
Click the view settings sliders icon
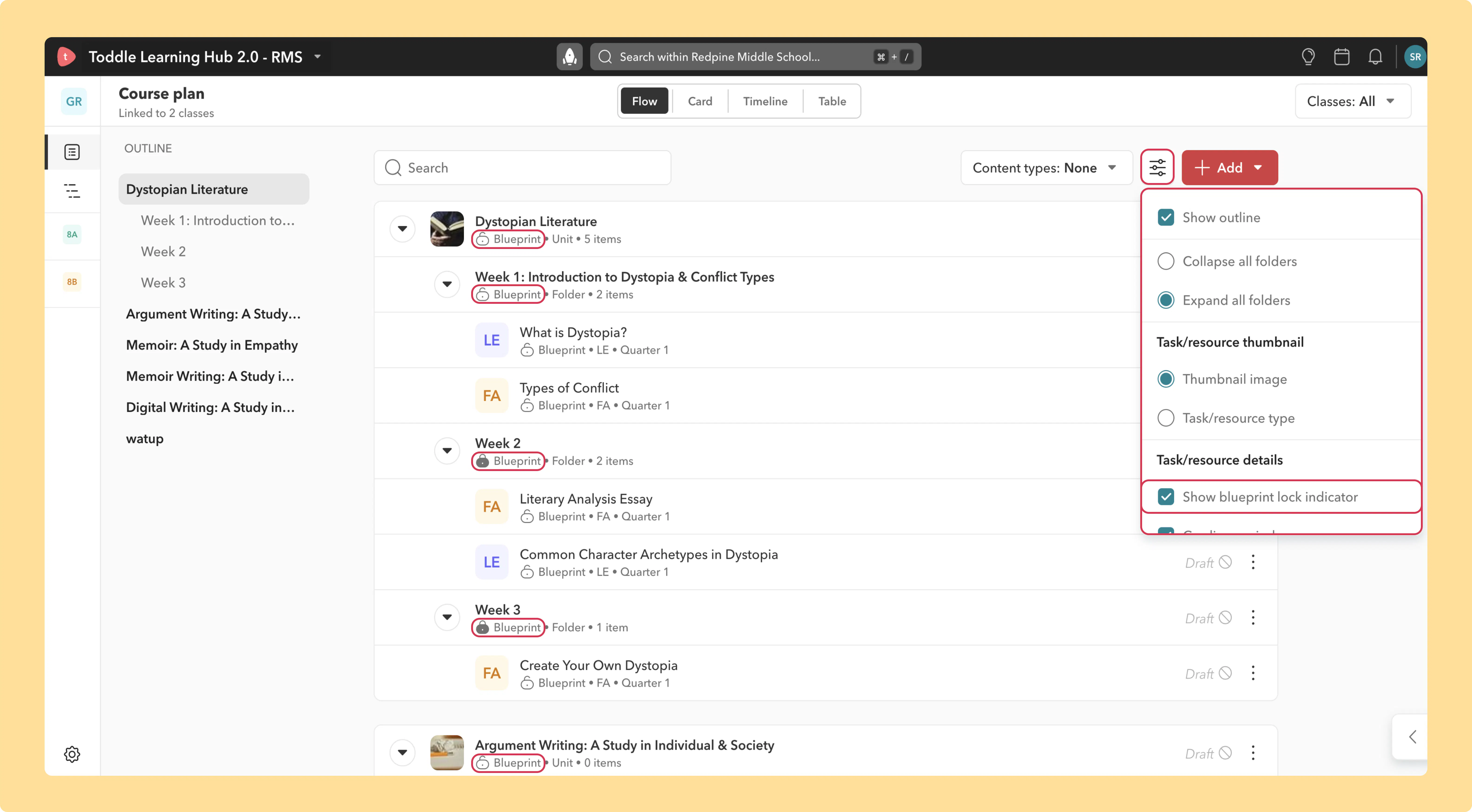click(x=1157, y=167)
